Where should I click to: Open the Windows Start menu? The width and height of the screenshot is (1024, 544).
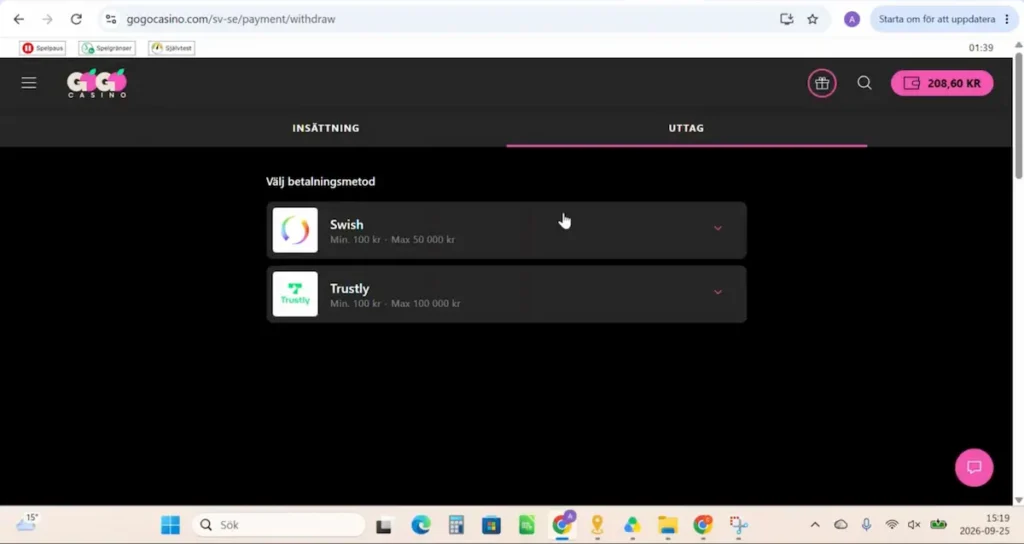click(170, 524)
